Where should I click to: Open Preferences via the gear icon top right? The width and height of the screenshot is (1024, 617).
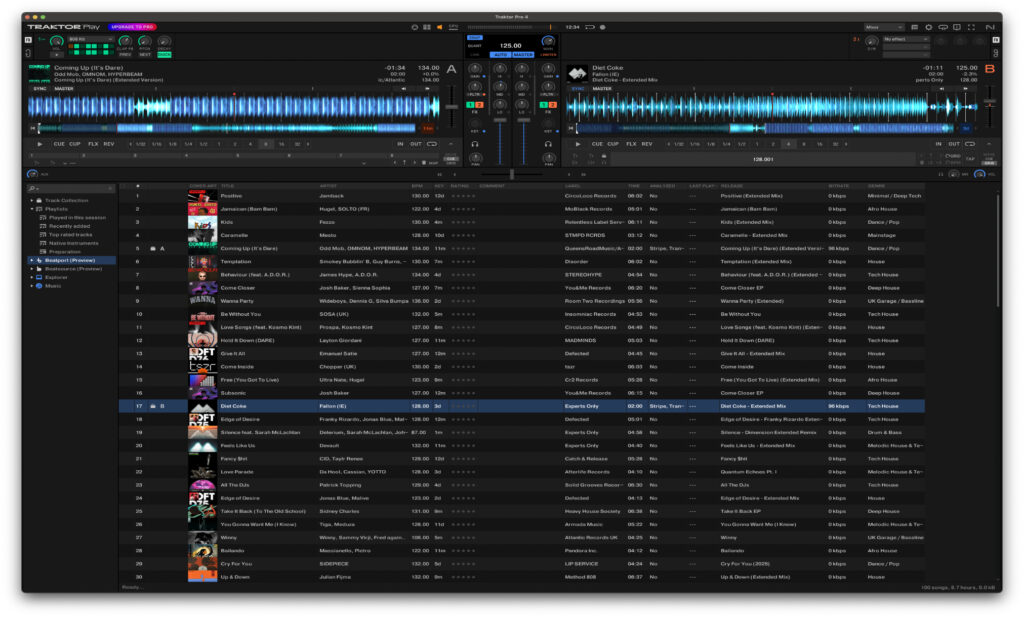pyautogui.click(x=929, y=27)
